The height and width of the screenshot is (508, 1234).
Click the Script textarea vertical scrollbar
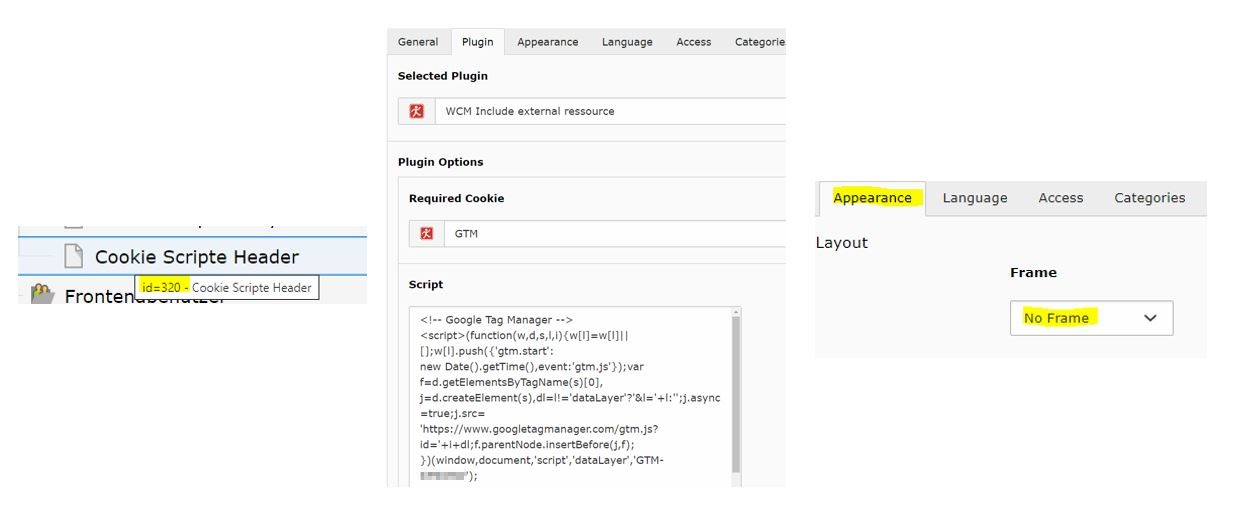click(x=737, y=400)
